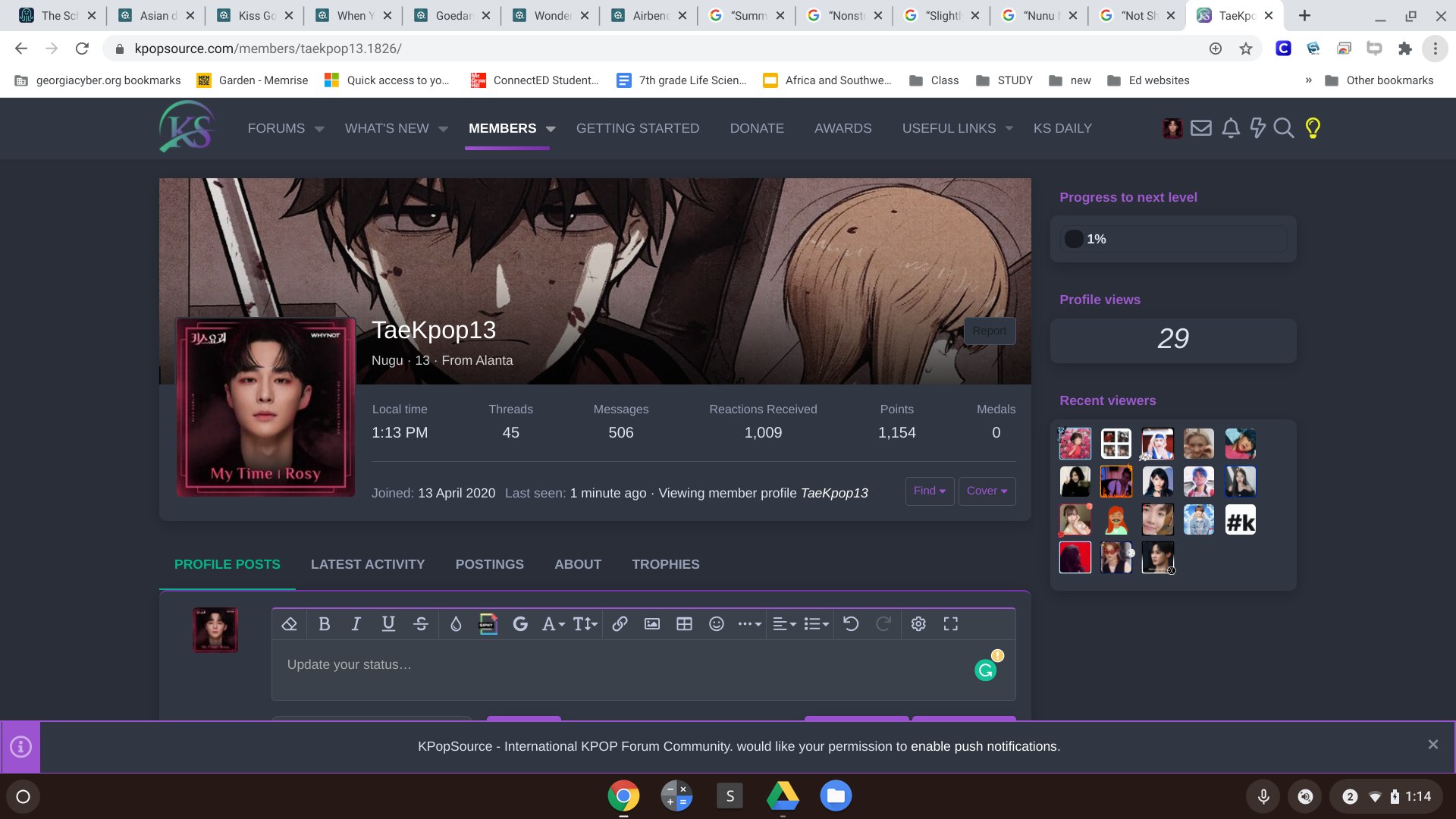The height and width of the screenshot is (819, 1456).
Task: Toggle the light bulb style switch
Action: pyautogui.click(x=1313, y=128)
